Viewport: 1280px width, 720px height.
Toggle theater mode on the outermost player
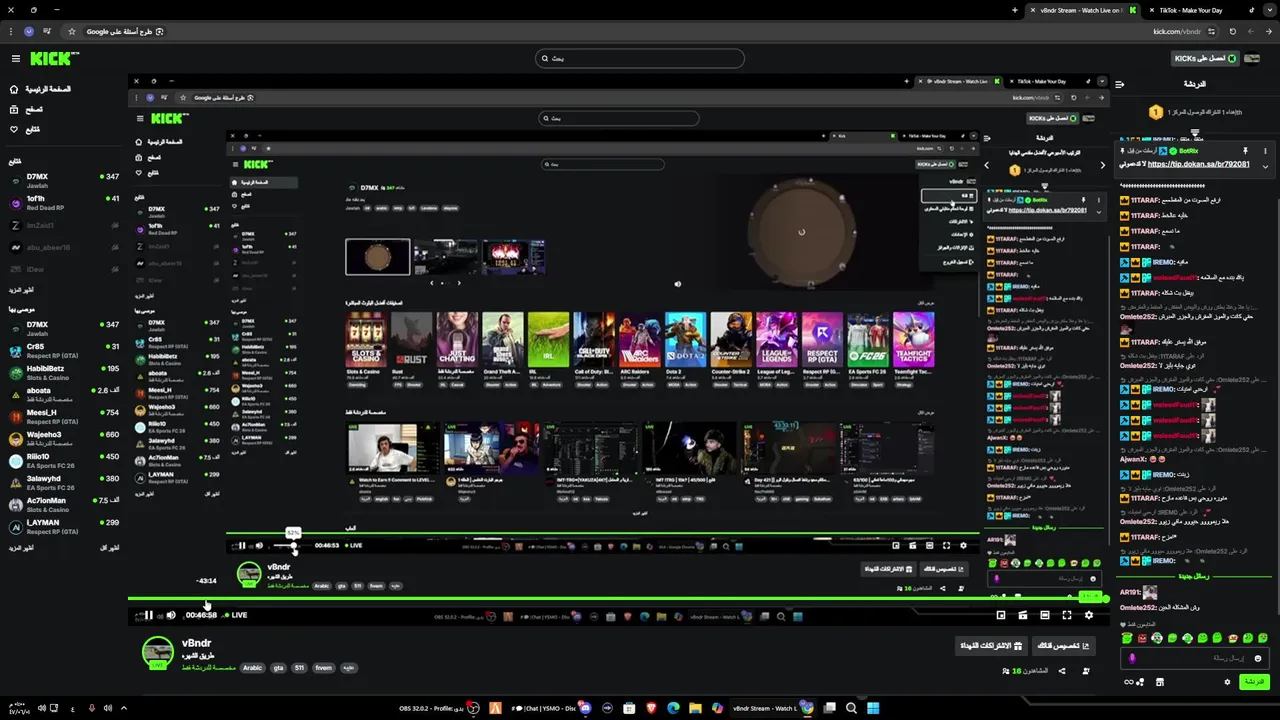(1045, 615)
